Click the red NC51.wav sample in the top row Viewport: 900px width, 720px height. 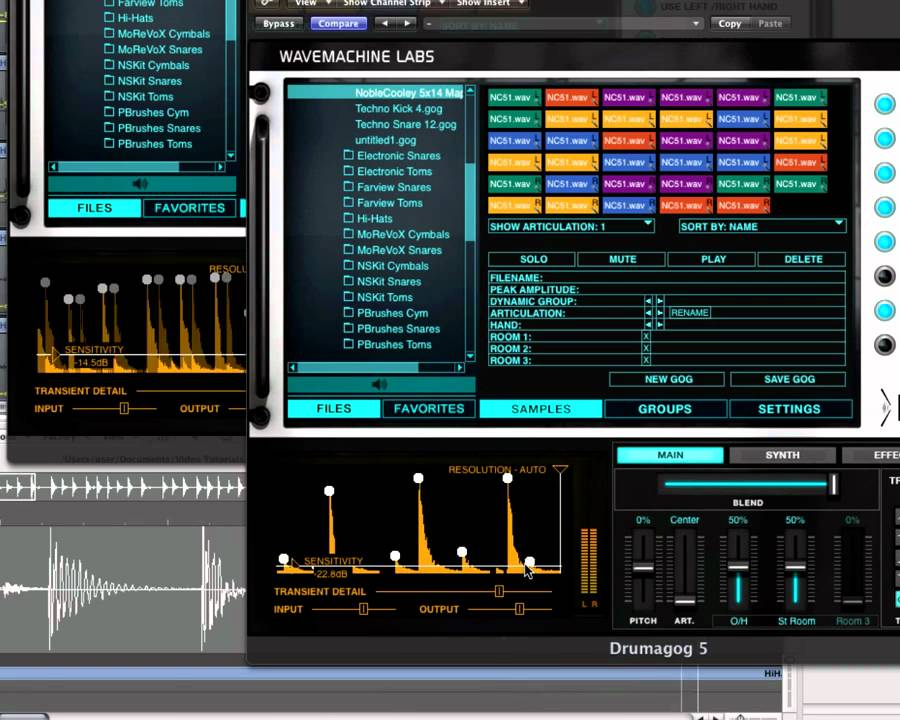click(572, 98)
